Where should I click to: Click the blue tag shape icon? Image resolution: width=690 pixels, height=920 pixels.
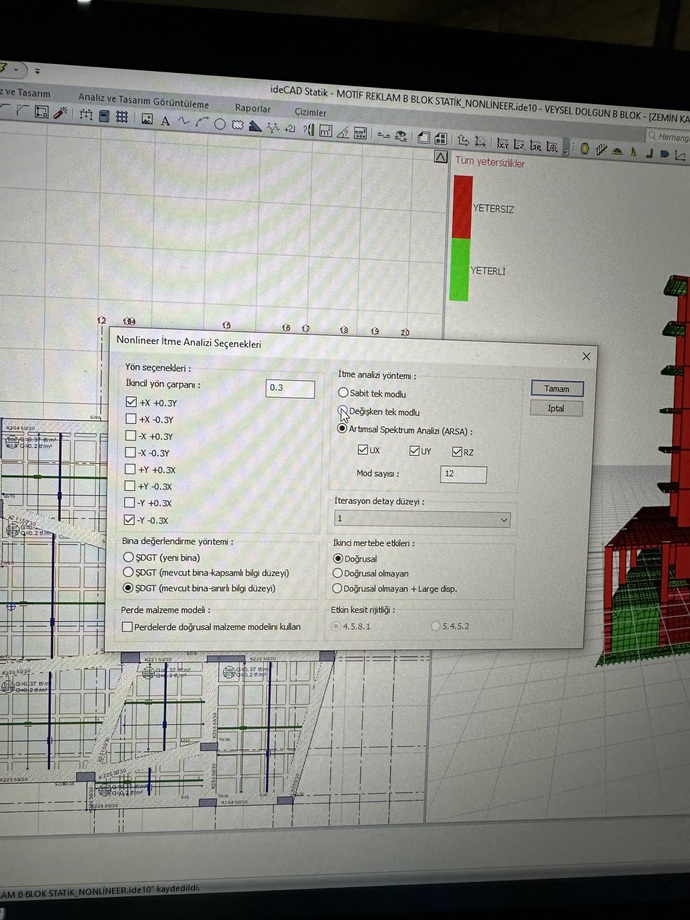tap(665, 153)
